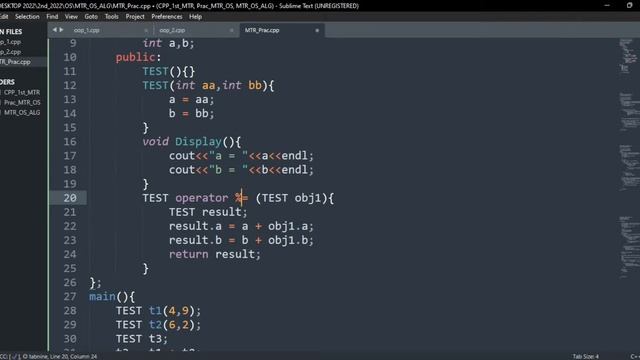640x360 pixels.
Task: Click 'result.a' on line 22
Action: pyautogui.click(x=195, y=226)
